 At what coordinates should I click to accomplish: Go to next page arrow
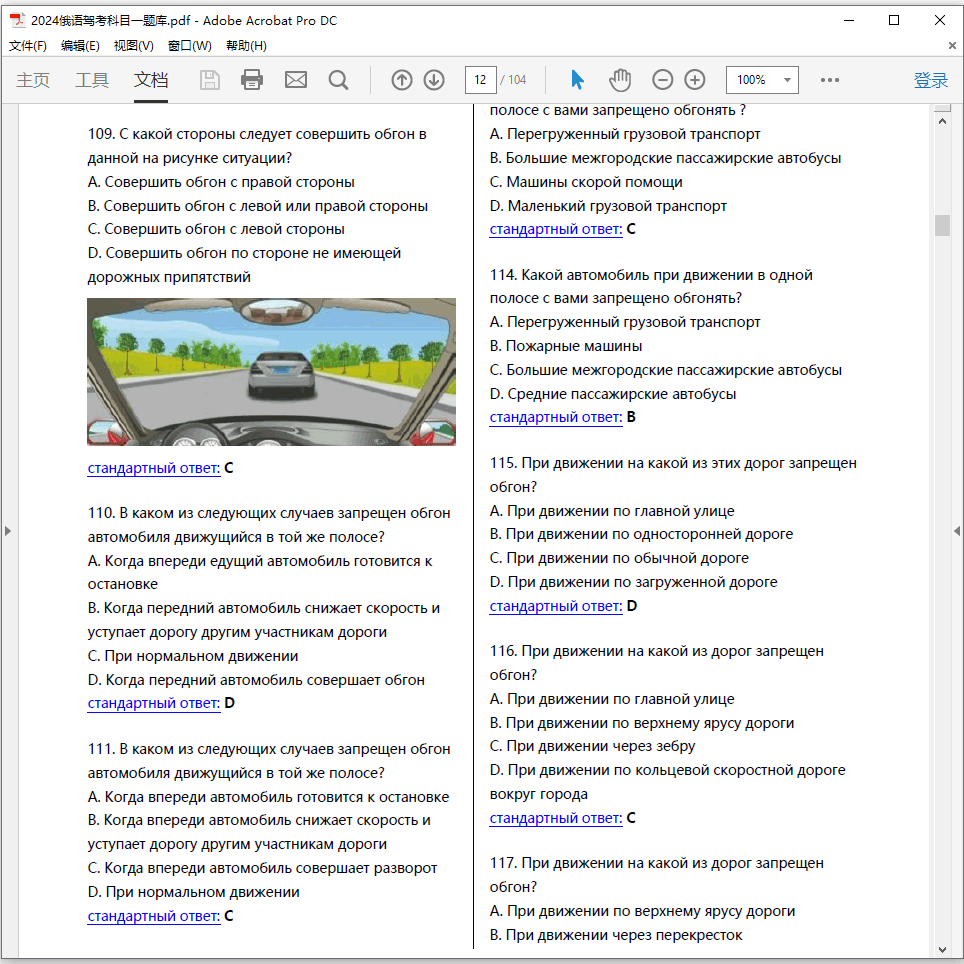coord(434,80)
